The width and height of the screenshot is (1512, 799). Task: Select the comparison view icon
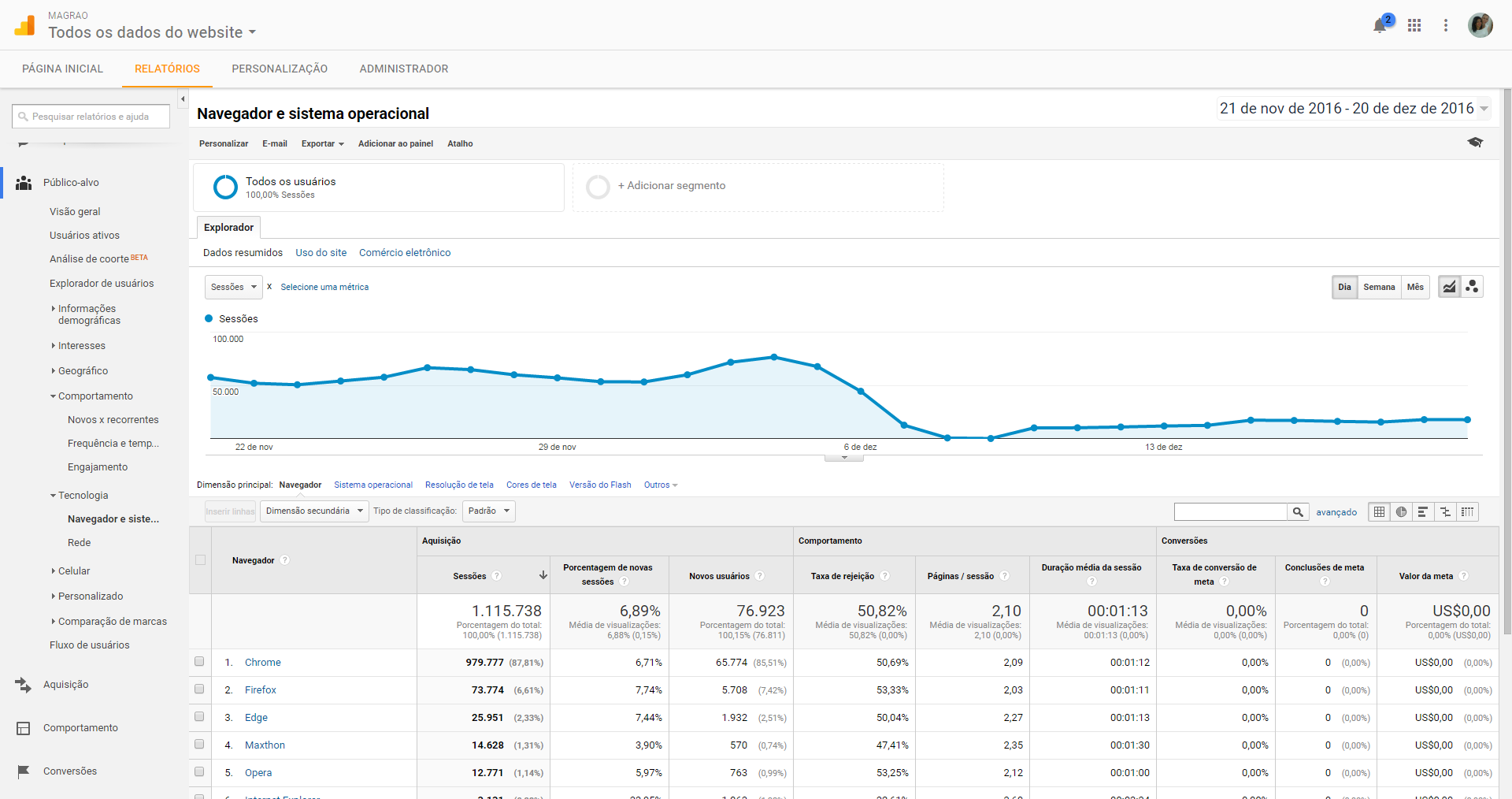tap(1445, 512)
